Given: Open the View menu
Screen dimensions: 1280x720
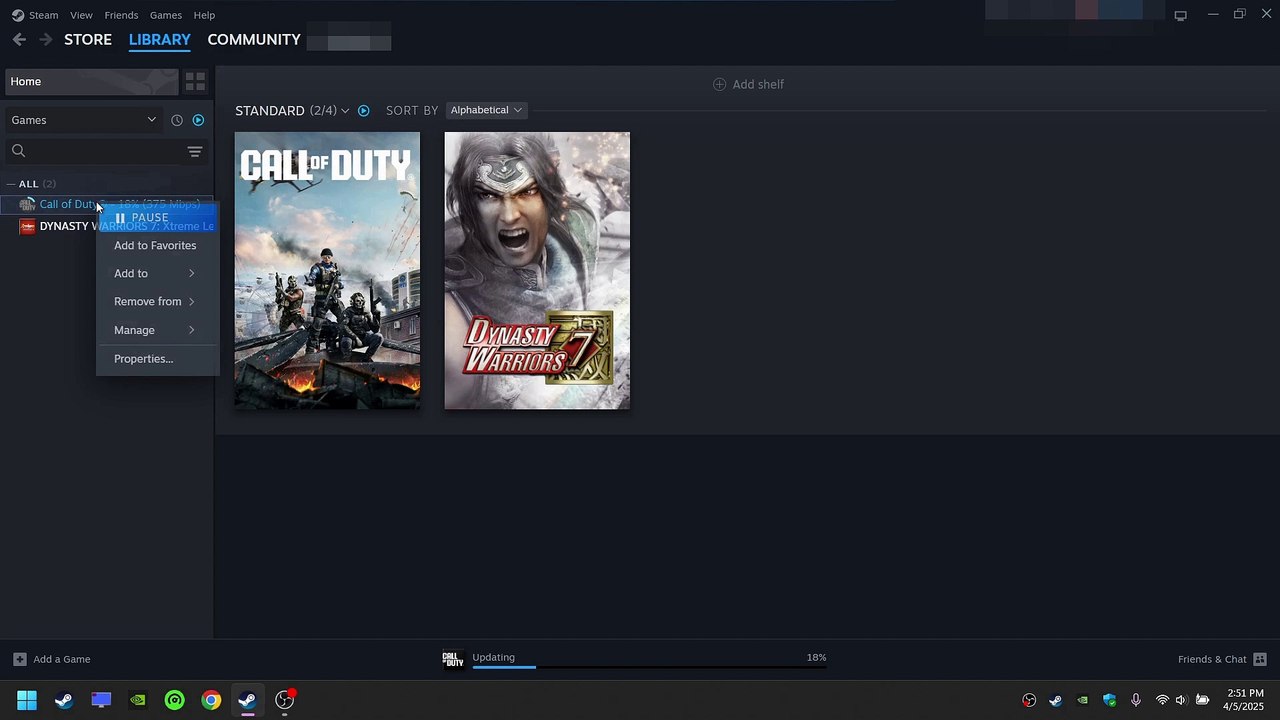Looking at the screenshot, I should pos(81,15).
